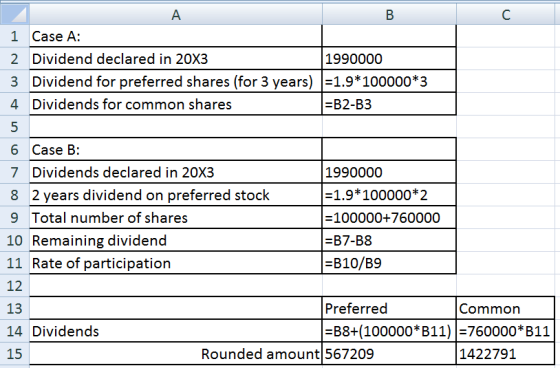
Task: Click the 'Rounded amount' cell
Action: tap(176, 354)
